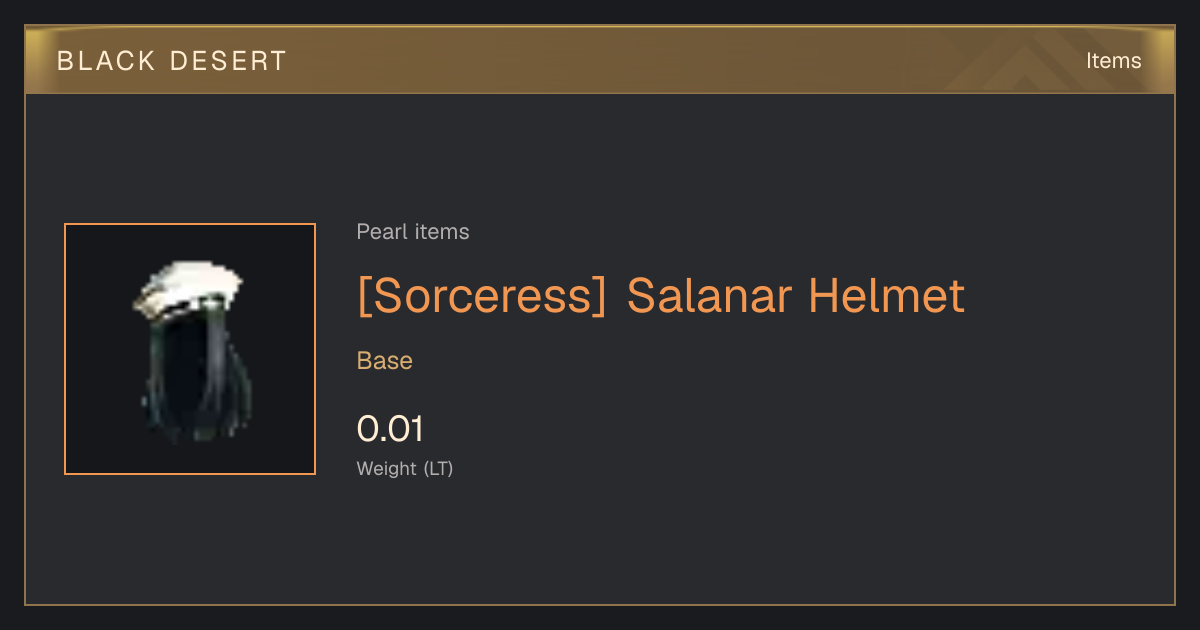Click the Weight (LT) label
Viewport: 1200px width, 630px height.
click(x=405, y=468)
